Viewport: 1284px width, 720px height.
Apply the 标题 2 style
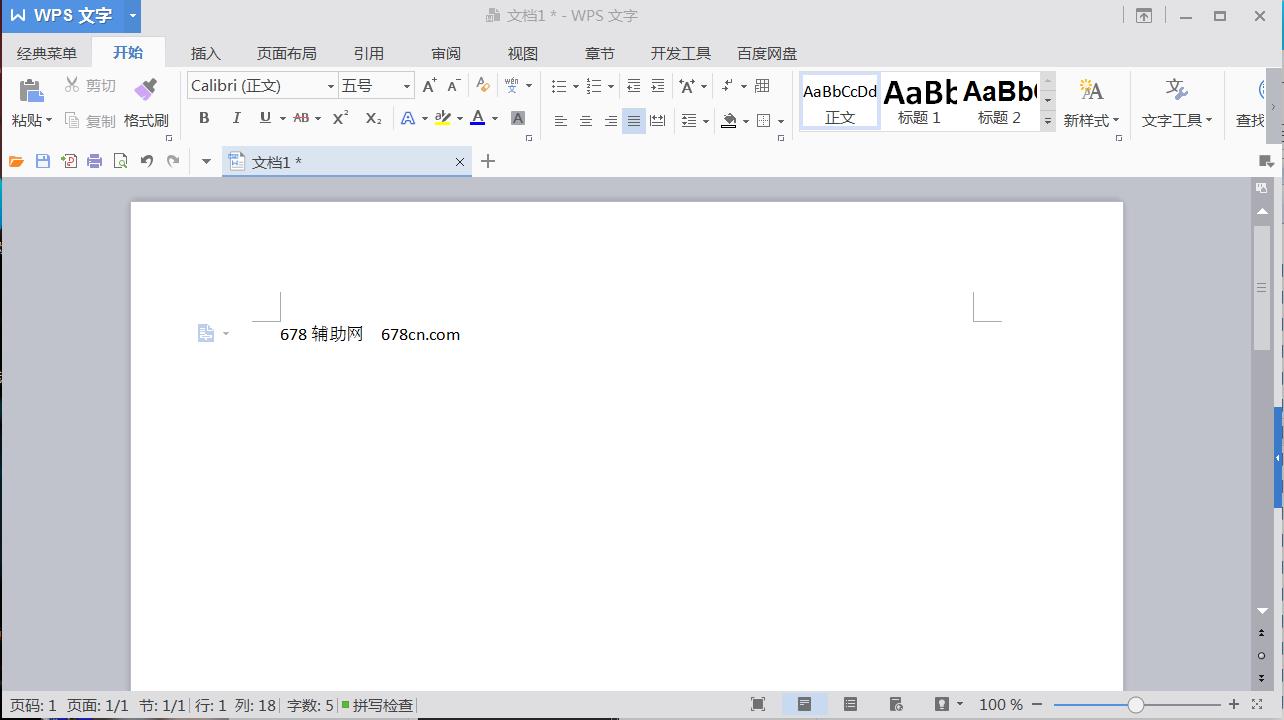click(x=1000, y=101)
